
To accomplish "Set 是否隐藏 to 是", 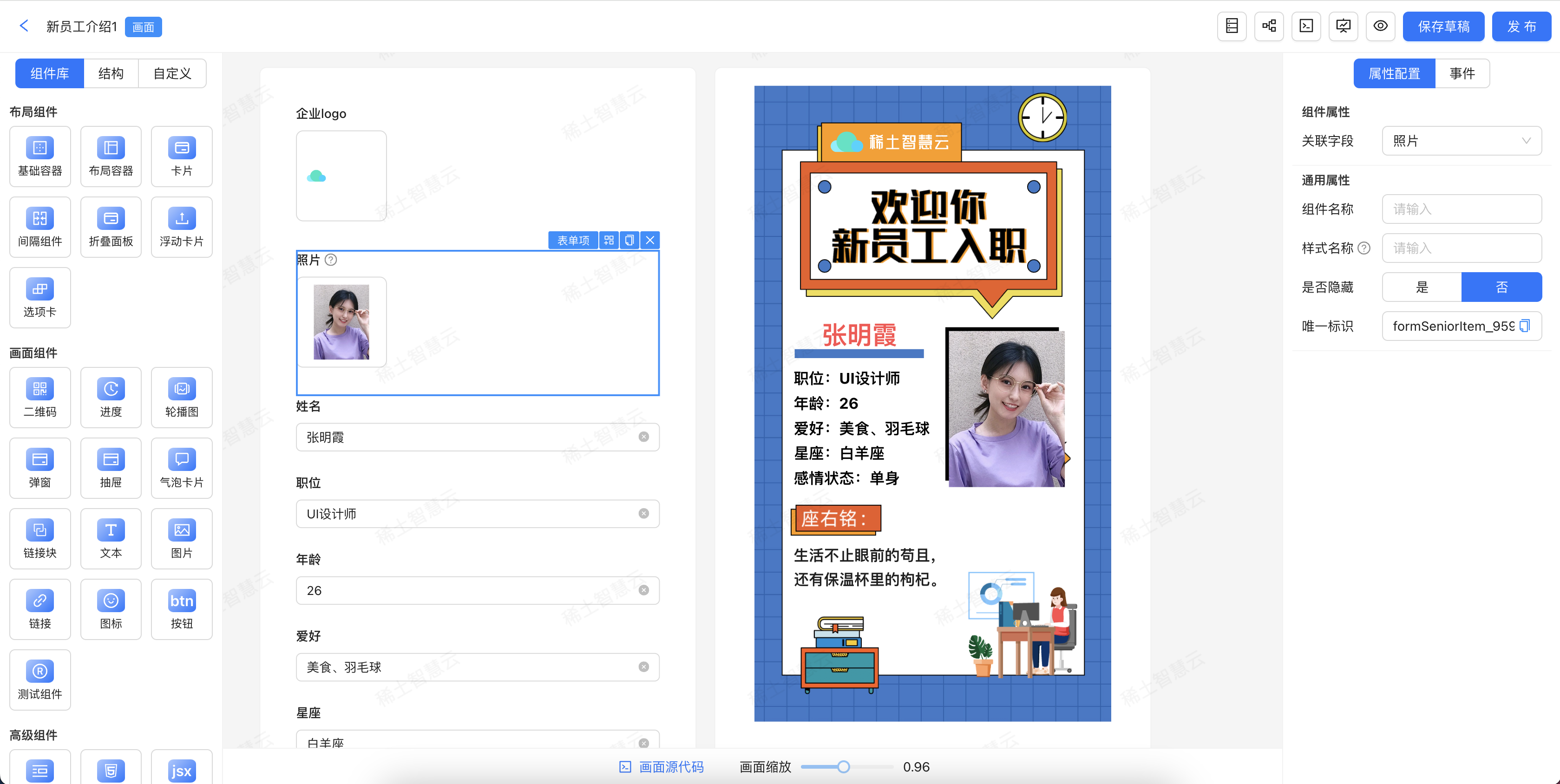I will [1421, 287].
